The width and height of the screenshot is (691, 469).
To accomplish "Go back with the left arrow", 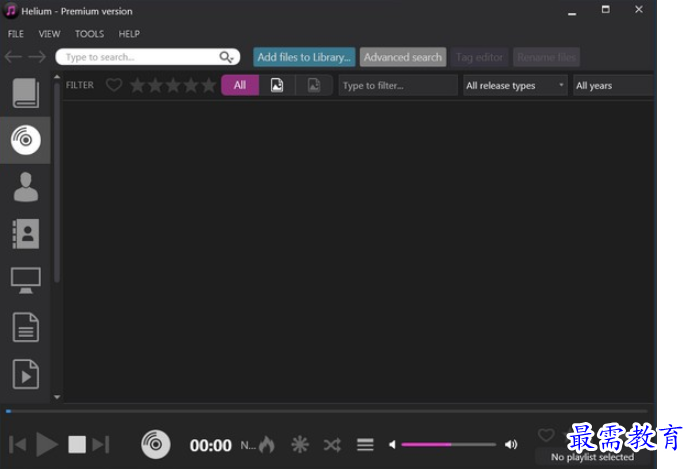I will pyautogui.click(x=13, y=57).
